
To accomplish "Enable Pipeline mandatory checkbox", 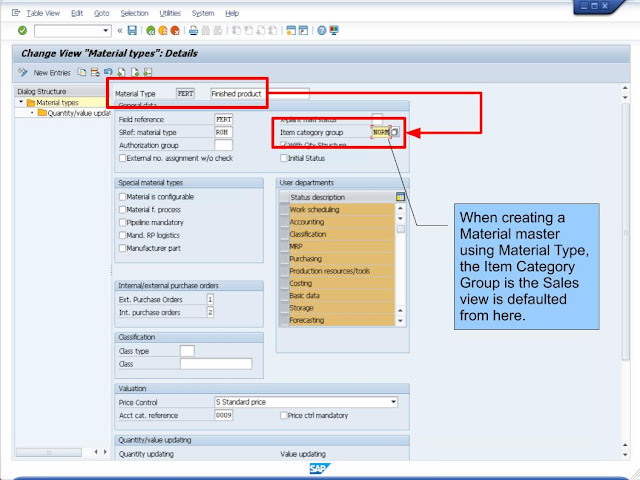I will (x=122, y=222).
